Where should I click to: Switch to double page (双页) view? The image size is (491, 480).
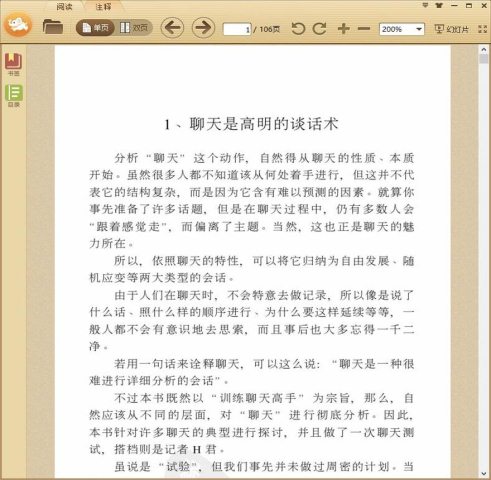(x=134, y=28)
